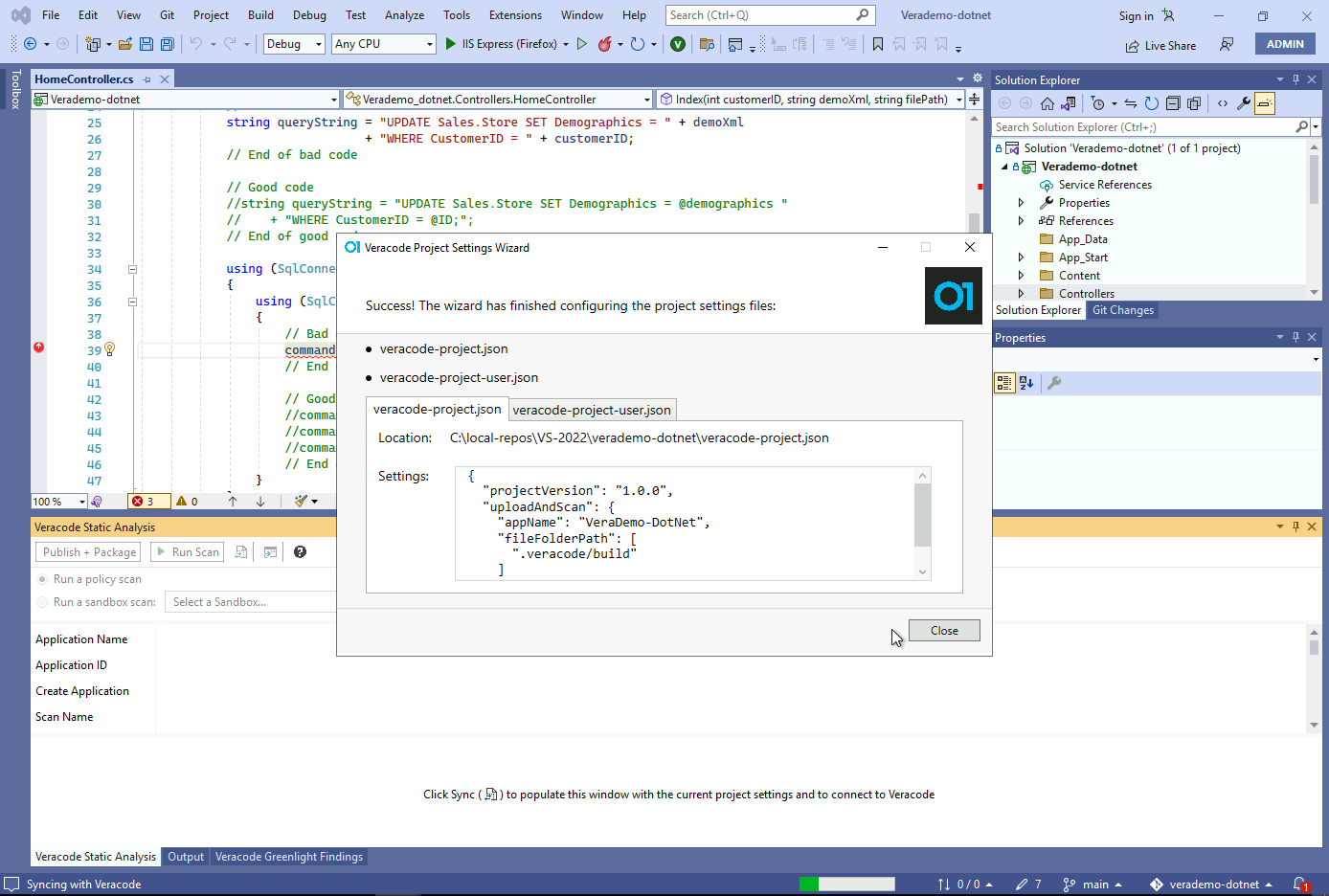
Task: Click the Categorized icon in Properties panel
Action: (x=1004, y=383)
